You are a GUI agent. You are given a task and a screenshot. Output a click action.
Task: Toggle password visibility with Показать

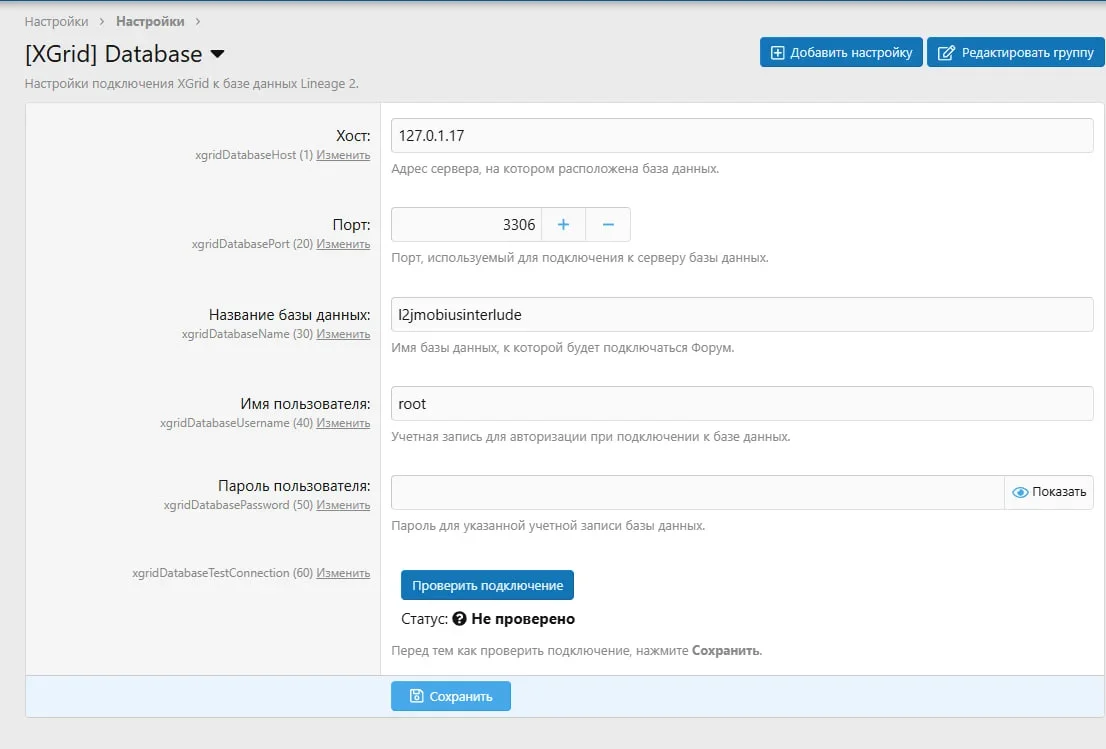click(x=1049, y=492)
